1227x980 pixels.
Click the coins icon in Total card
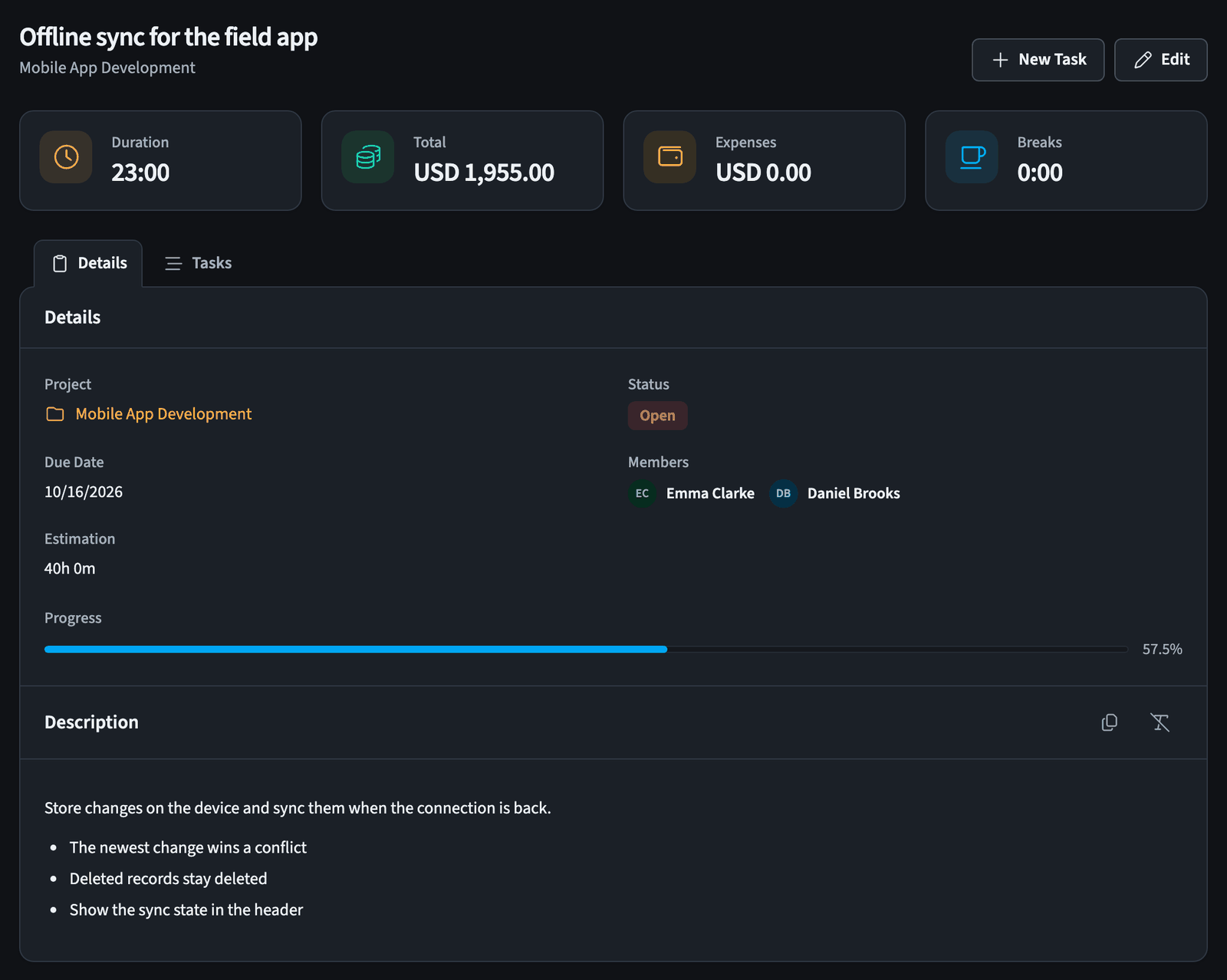(x=368, y=157)
